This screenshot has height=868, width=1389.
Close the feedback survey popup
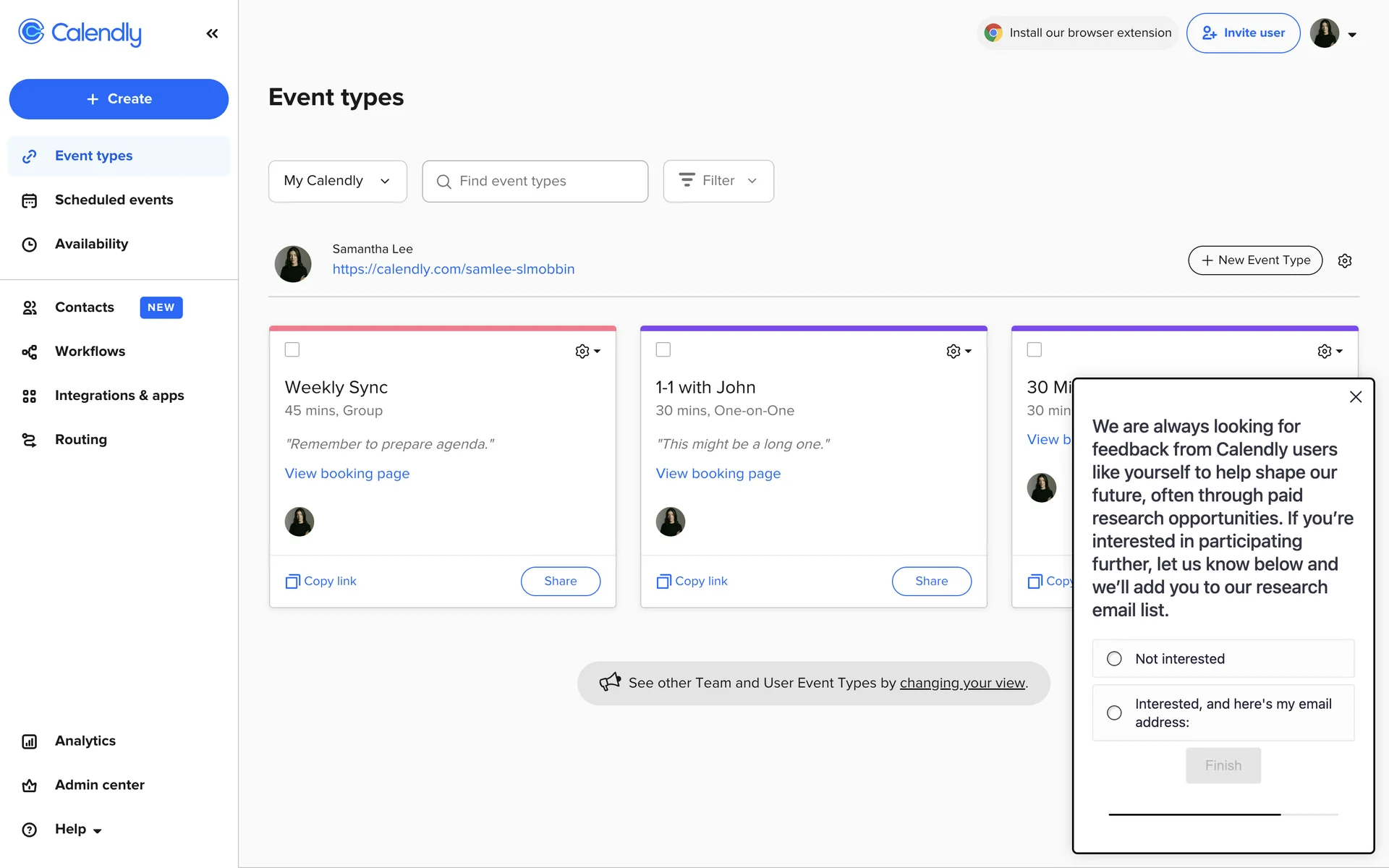click(x=1355, y=397)
